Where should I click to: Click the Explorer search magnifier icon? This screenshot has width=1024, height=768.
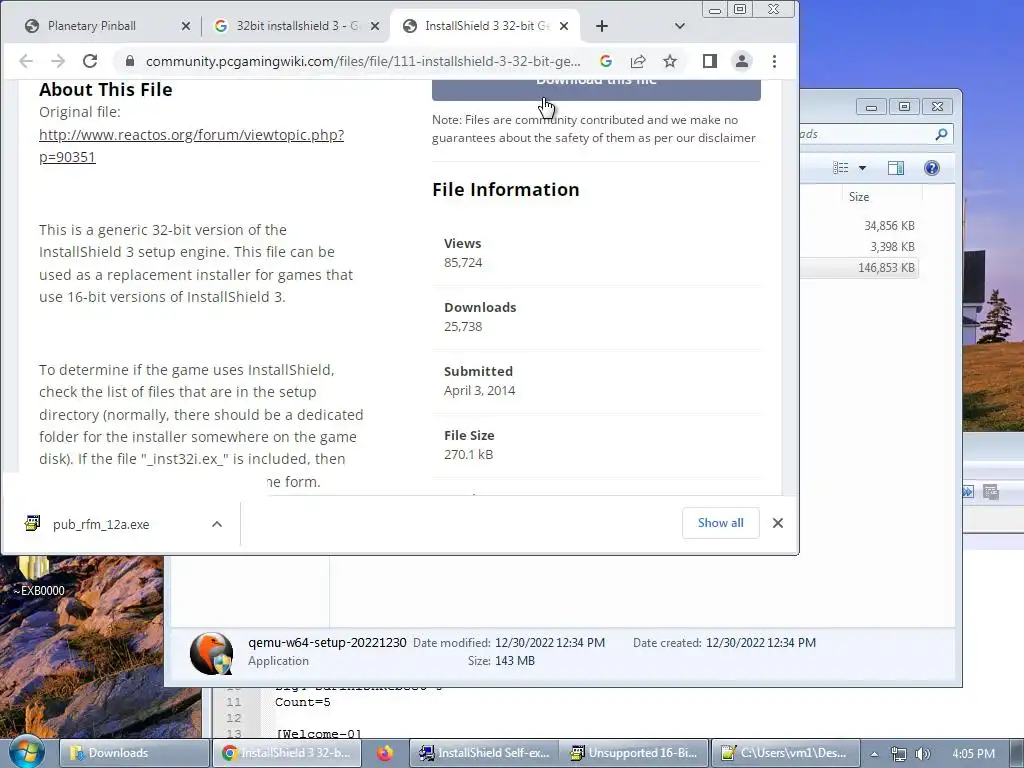[x=941, y=134]
